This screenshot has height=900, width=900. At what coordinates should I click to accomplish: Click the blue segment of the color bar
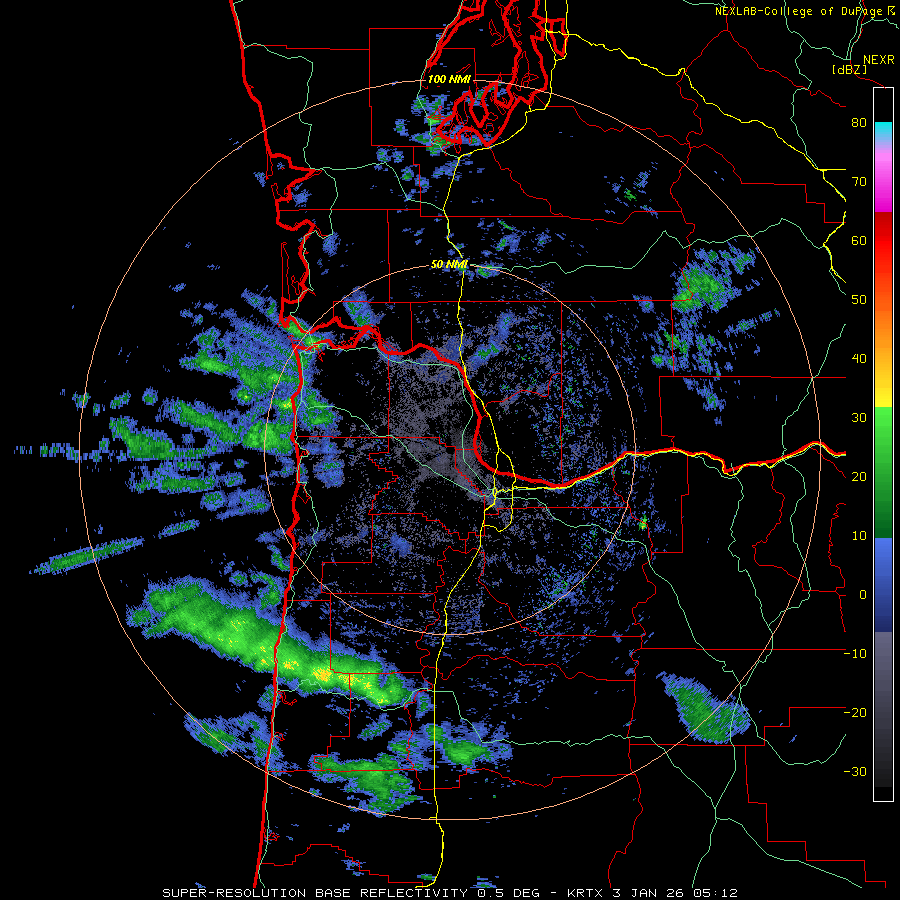click(883, 583)
